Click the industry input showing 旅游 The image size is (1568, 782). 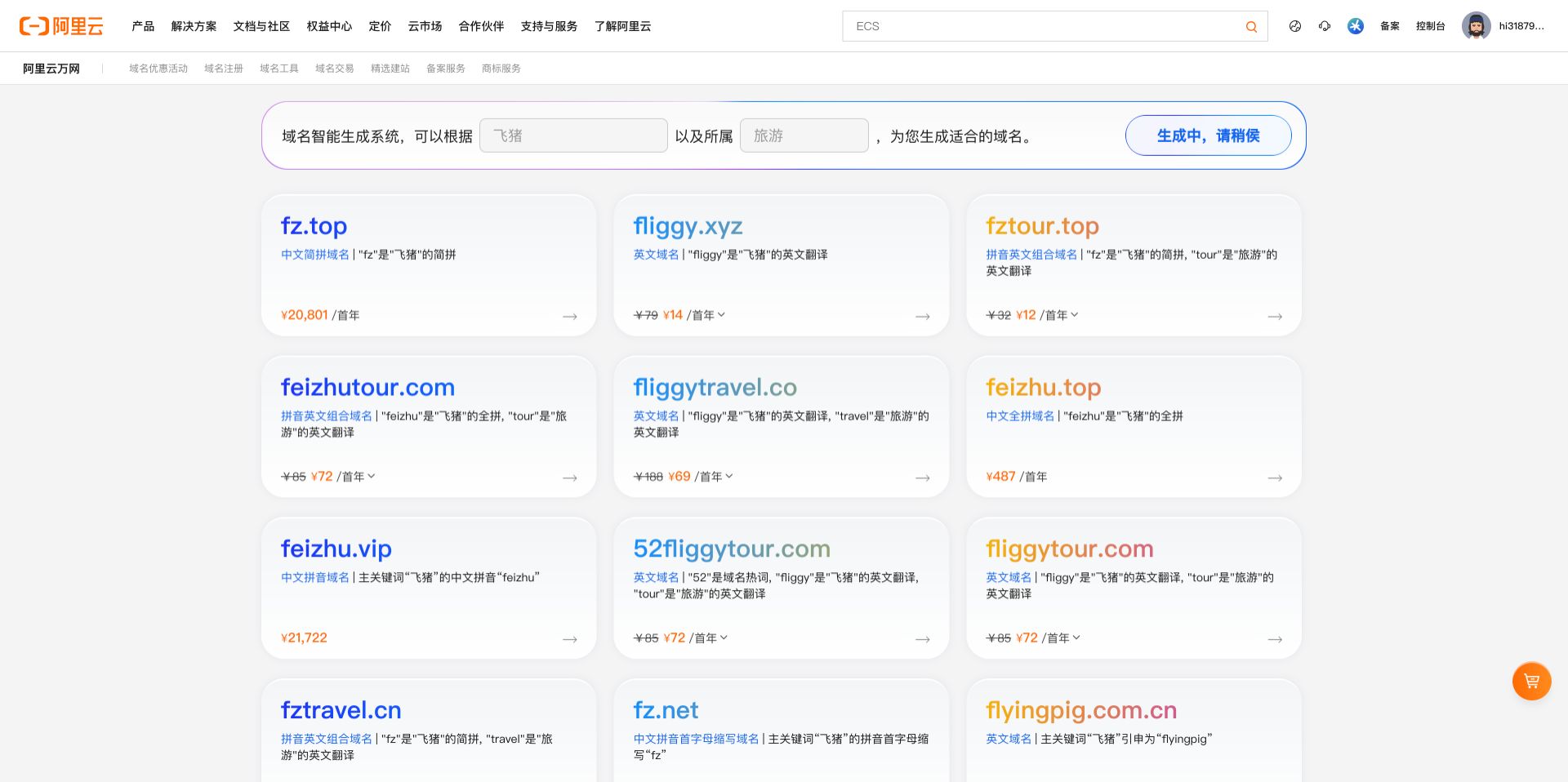tap(804, 136)
